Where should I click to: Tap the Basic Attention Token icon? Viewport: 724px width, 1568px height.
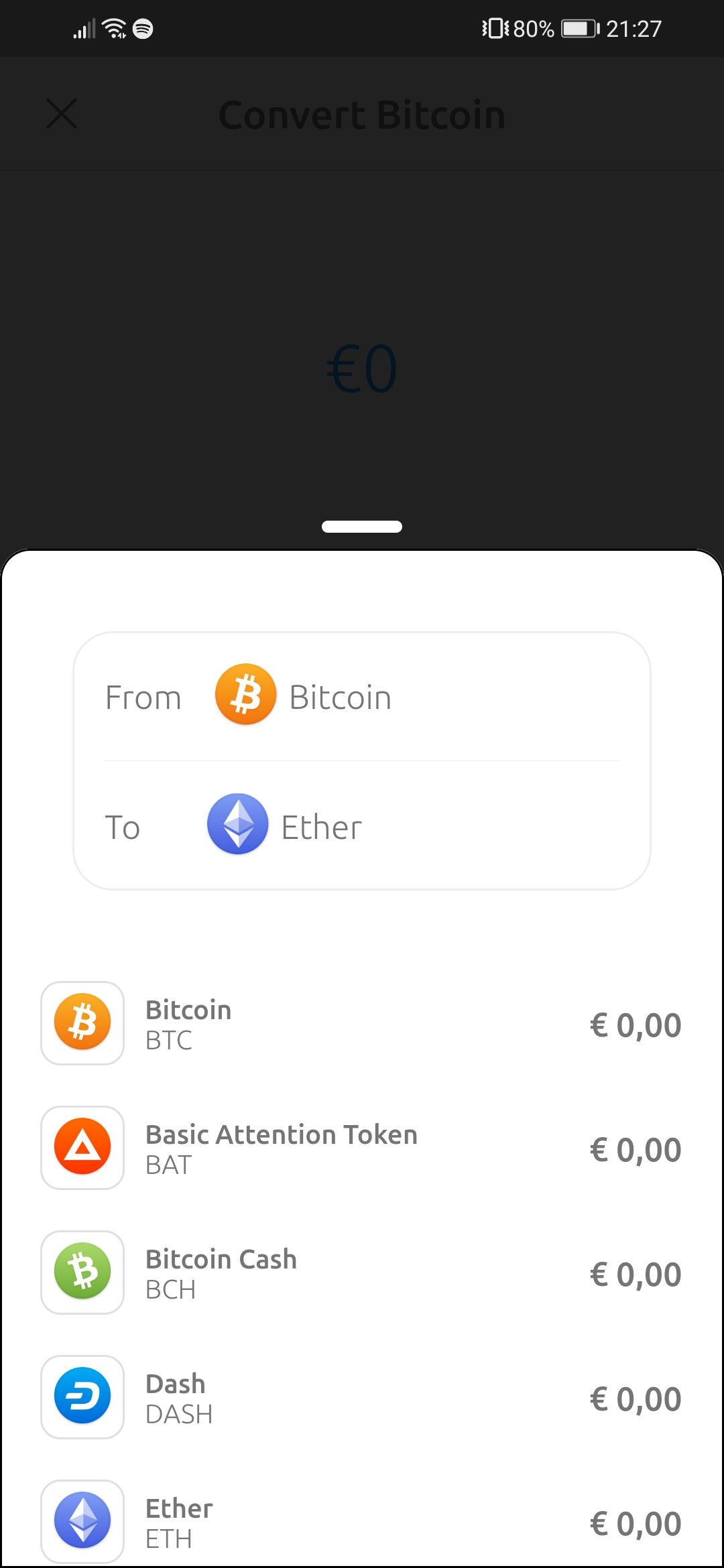point(82,1147)
